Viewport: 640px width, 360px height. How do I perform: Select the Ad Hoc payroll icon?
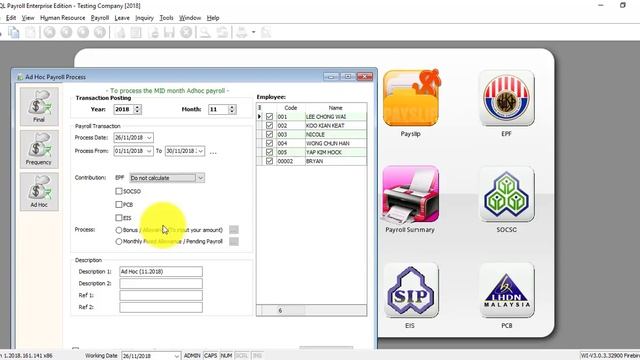click(x=39, y=191)
